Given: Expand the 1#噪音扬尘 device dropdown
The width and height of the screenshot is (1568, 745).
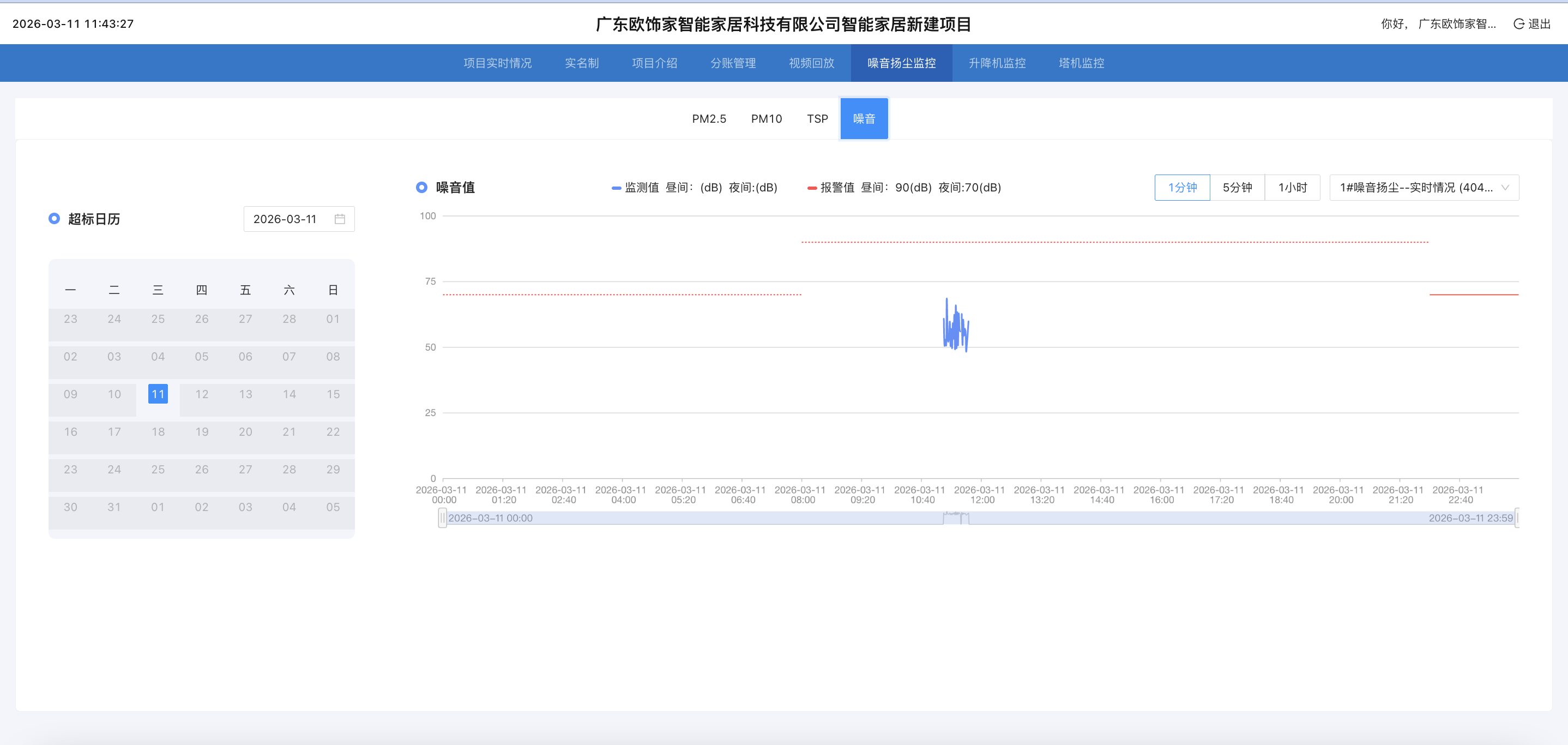Looking at the screenshot, I should [x=1424, y=188].
